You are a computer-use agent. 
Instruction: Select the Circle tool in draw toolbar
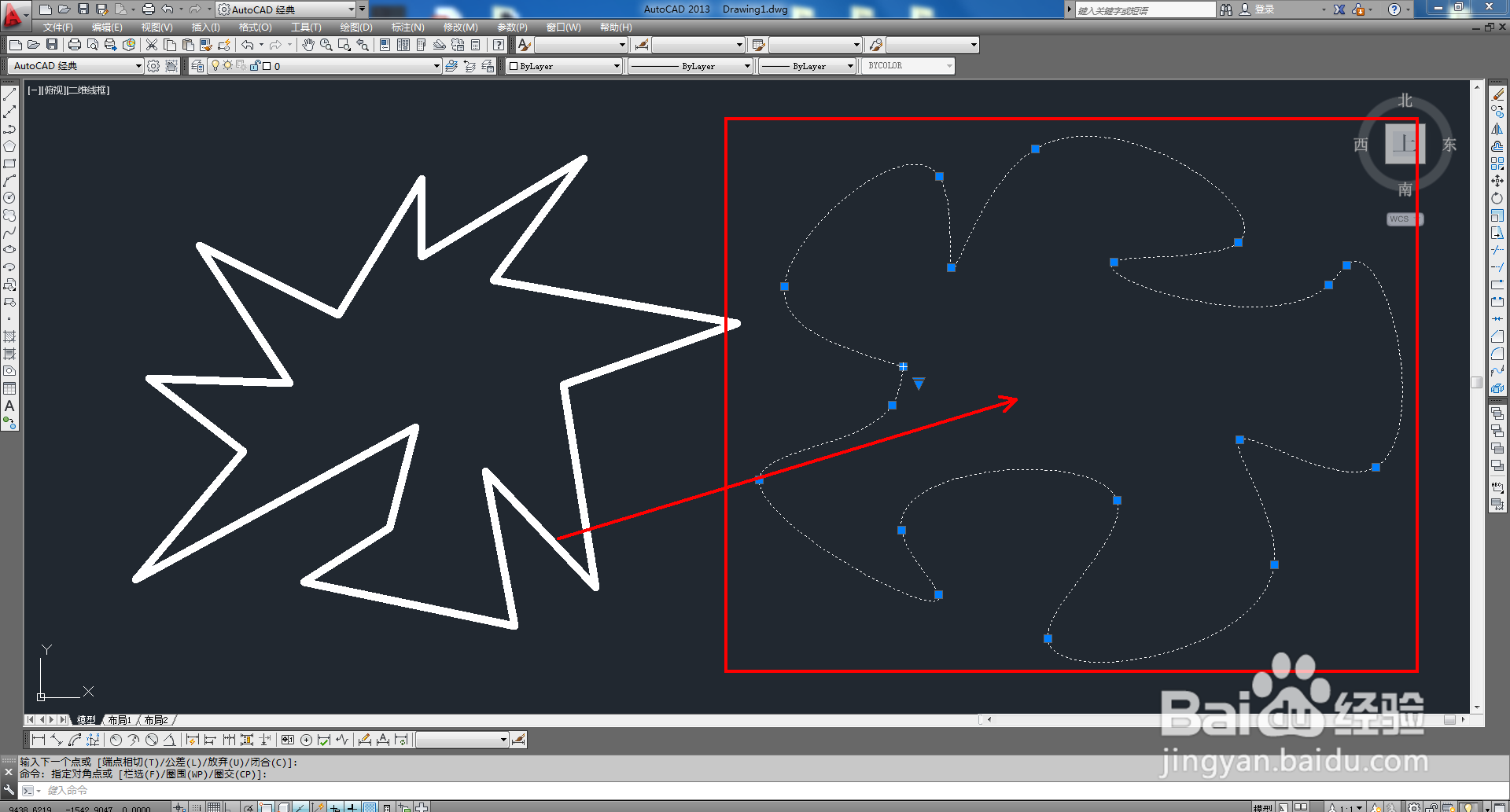tap(9, 198)
